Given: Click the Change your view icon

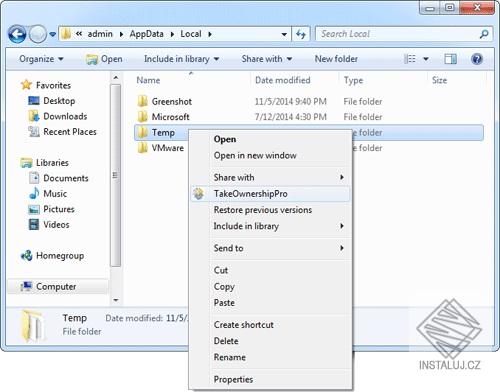Looking at the screenshot, I should click(410, 59).
